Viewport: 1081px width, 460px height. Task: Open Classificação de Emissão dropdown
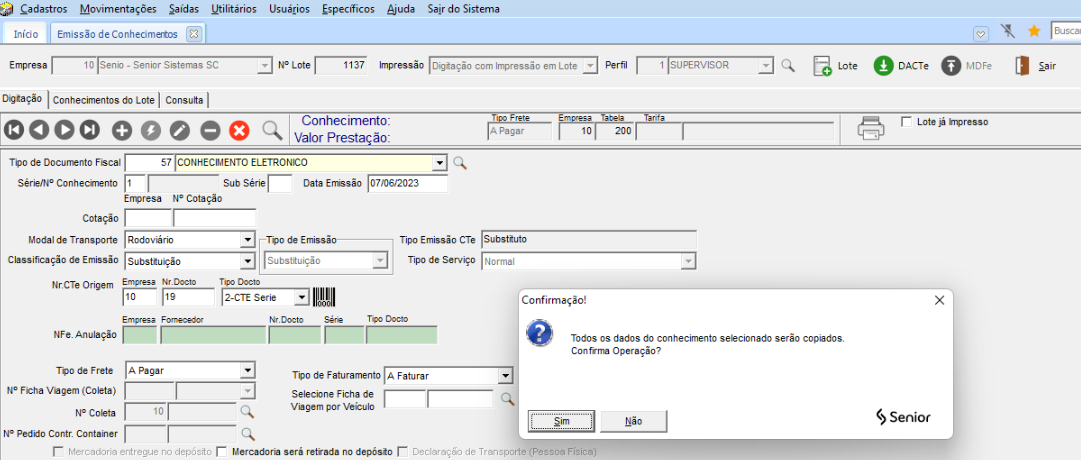pyautogui.click(x=248, y=261)
